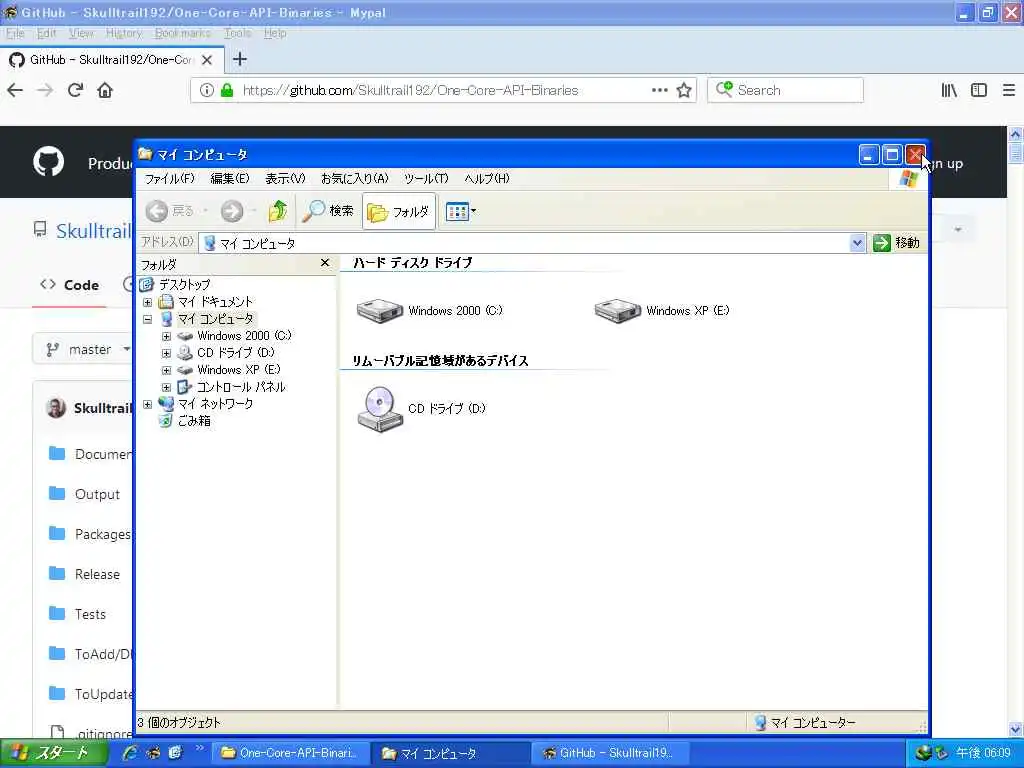
Task: Expand コントロール パネル tree node
Action: [x=167, y=387]
